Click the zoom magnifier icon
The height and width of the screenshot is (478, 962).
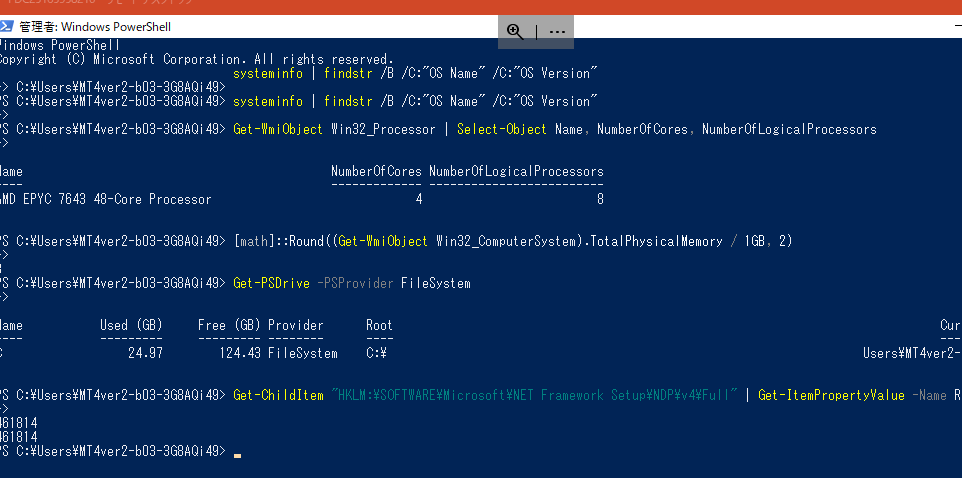515,31
